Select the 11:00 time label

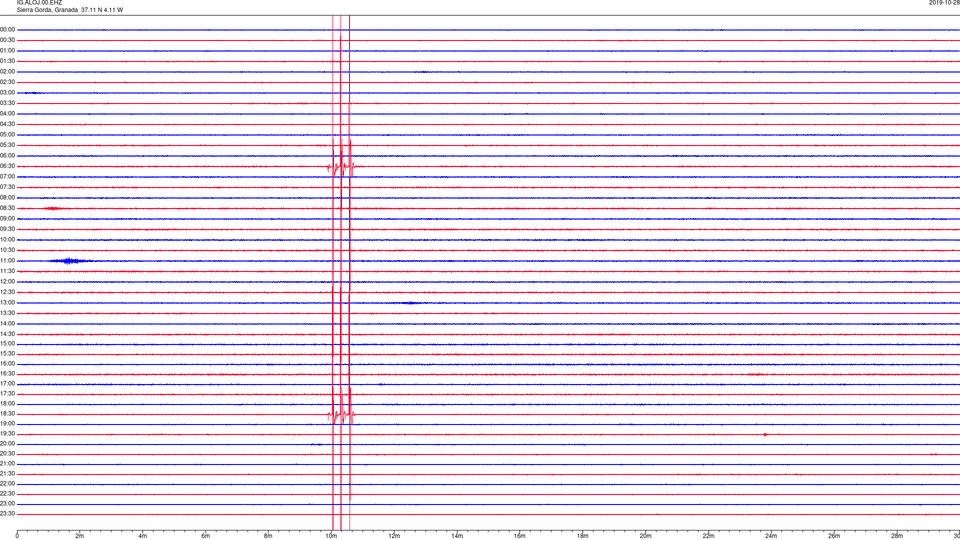[7, 261]
